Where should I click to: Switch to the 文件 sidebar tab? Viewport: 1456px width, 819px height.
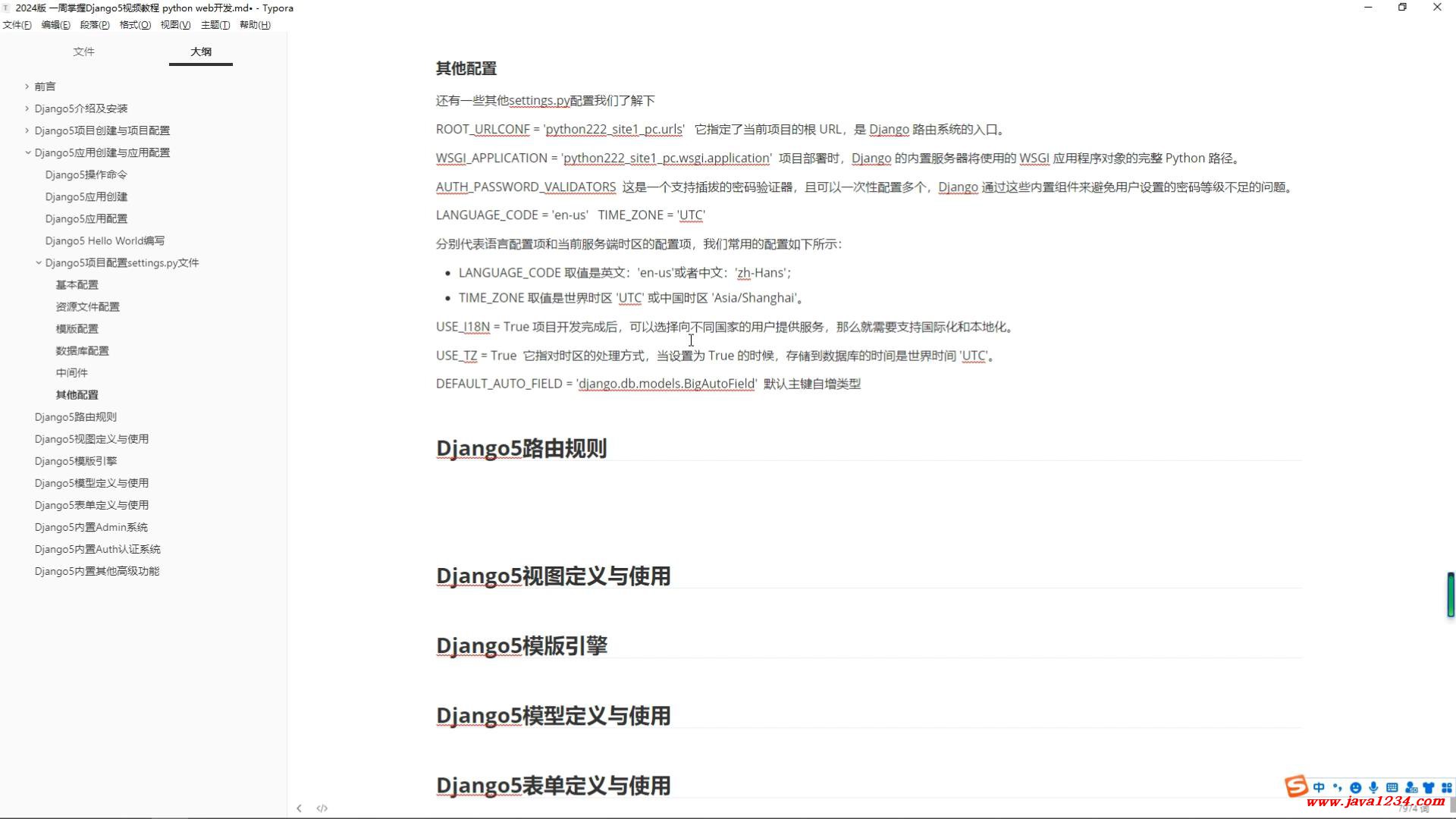point(83,52)
